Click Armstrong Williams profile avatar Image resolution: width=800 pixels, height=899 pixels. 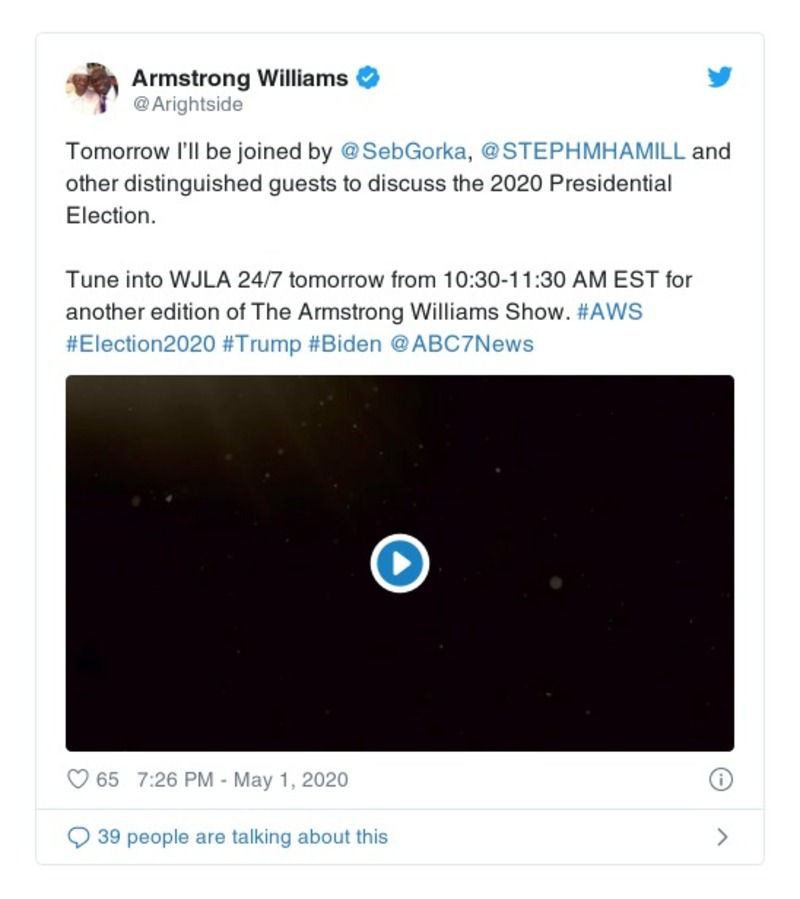92,89
